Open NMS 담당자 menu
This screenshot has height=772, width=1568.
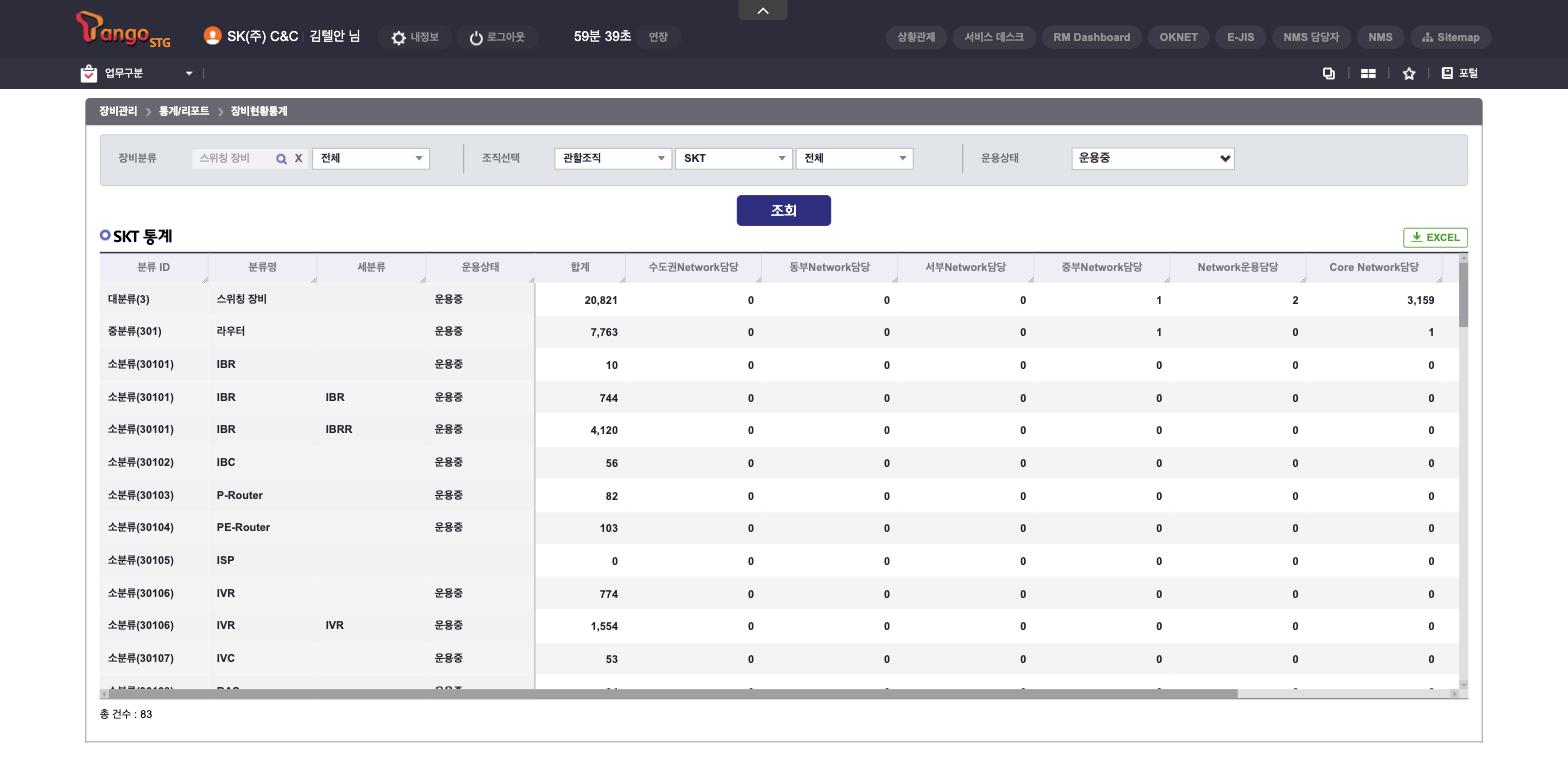pos(1311,37)
